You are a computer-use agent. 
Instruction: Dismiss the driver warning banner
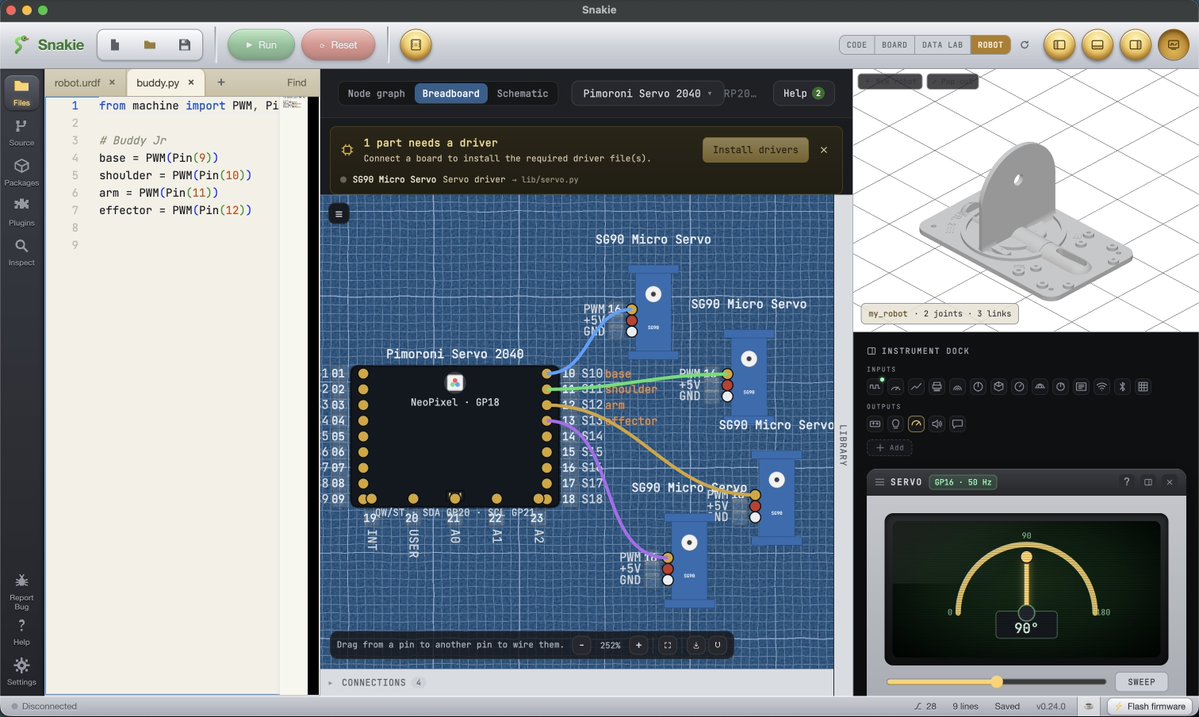(824, 150)
